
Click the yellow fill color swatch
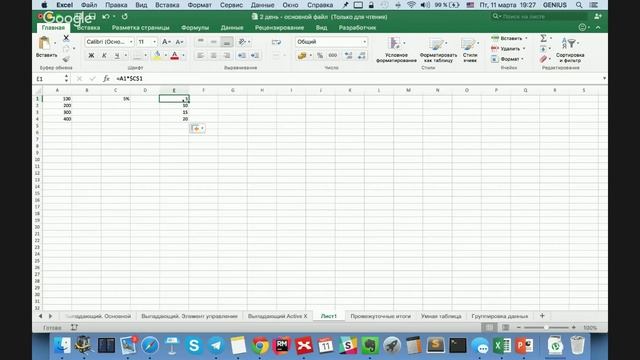(157, 56)
